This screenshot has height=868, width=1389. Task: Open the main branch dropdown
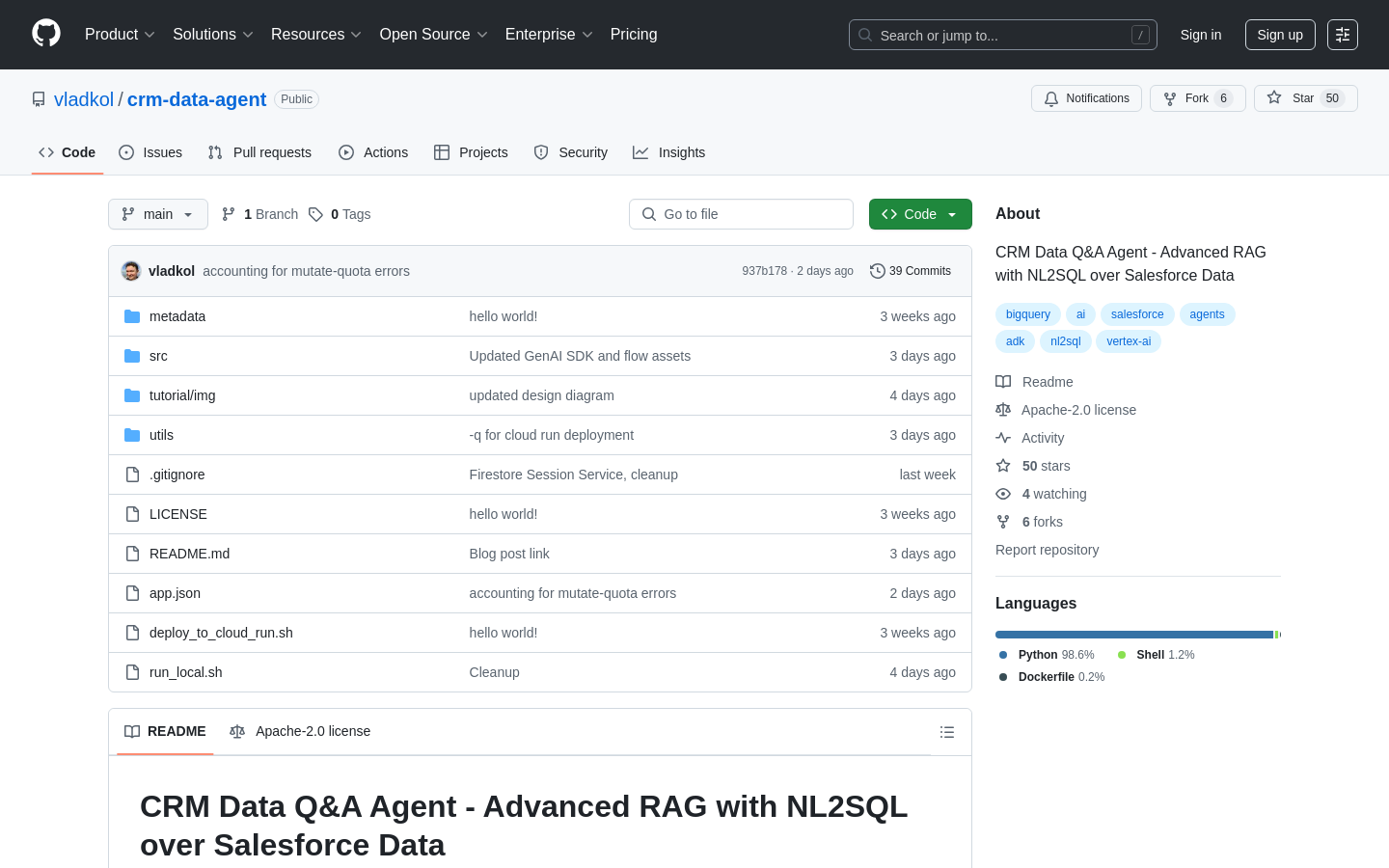point(158,214)
